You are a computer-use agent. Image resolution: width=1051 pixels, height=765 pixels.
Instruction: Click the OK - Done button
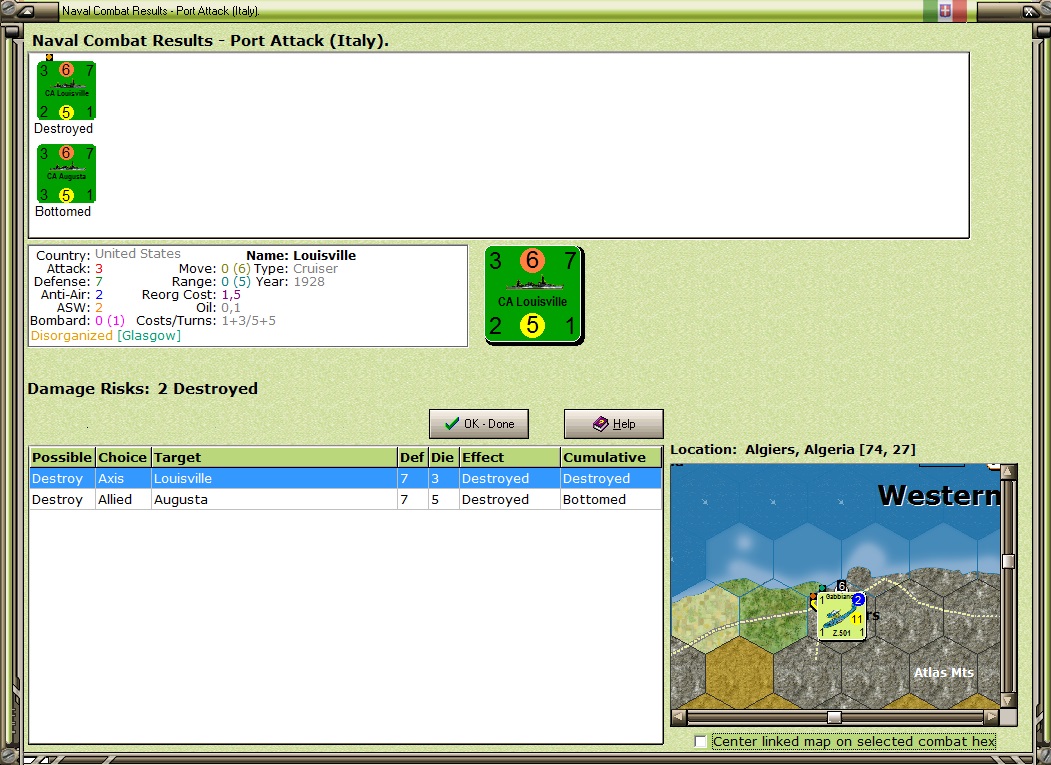coord(479,424)
